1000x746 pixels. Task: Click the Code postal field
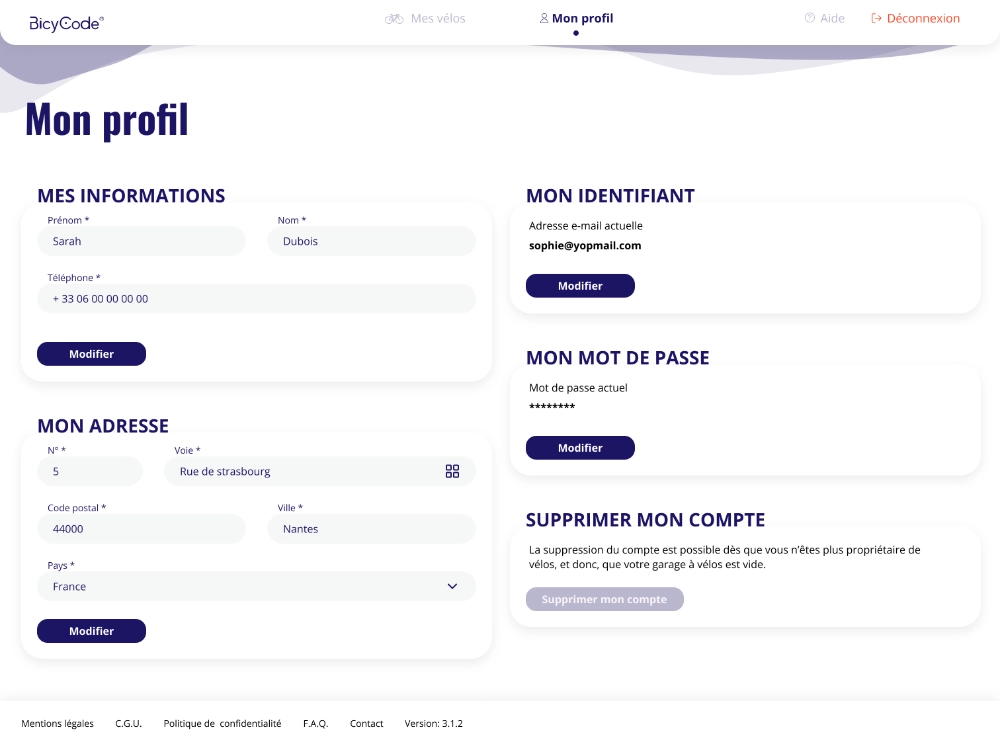coord(141,529)
